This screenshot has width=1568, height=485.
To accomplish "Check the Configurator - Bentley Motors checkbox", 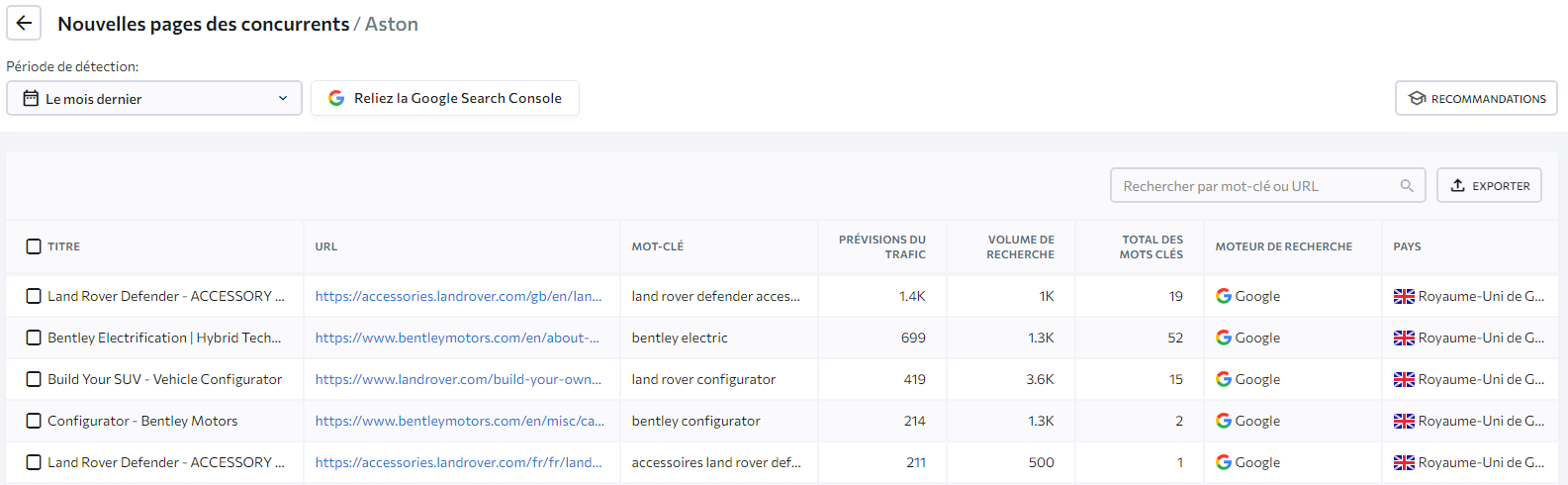I will coord(34,421).
